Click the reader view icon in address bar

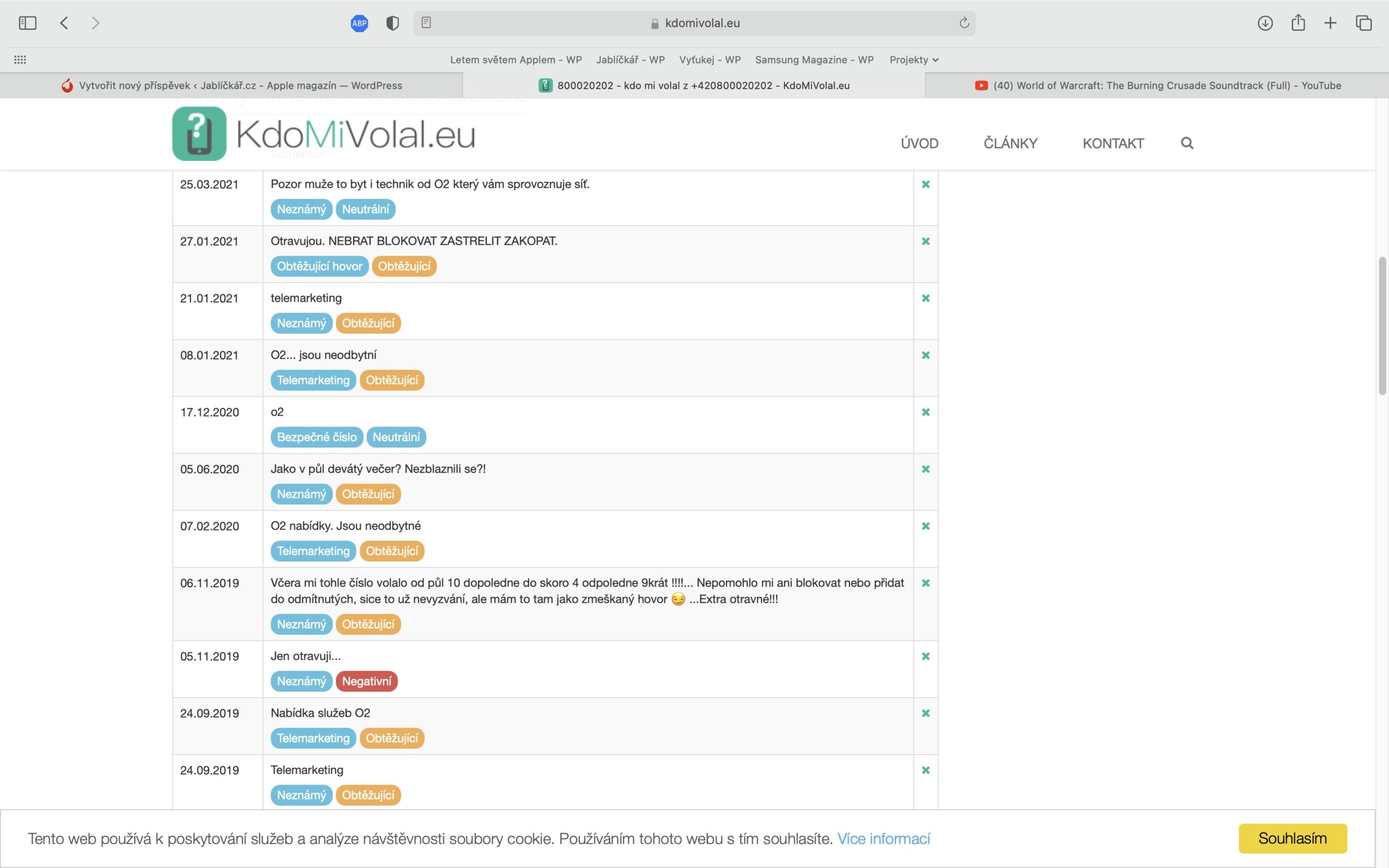click(426, 23)
